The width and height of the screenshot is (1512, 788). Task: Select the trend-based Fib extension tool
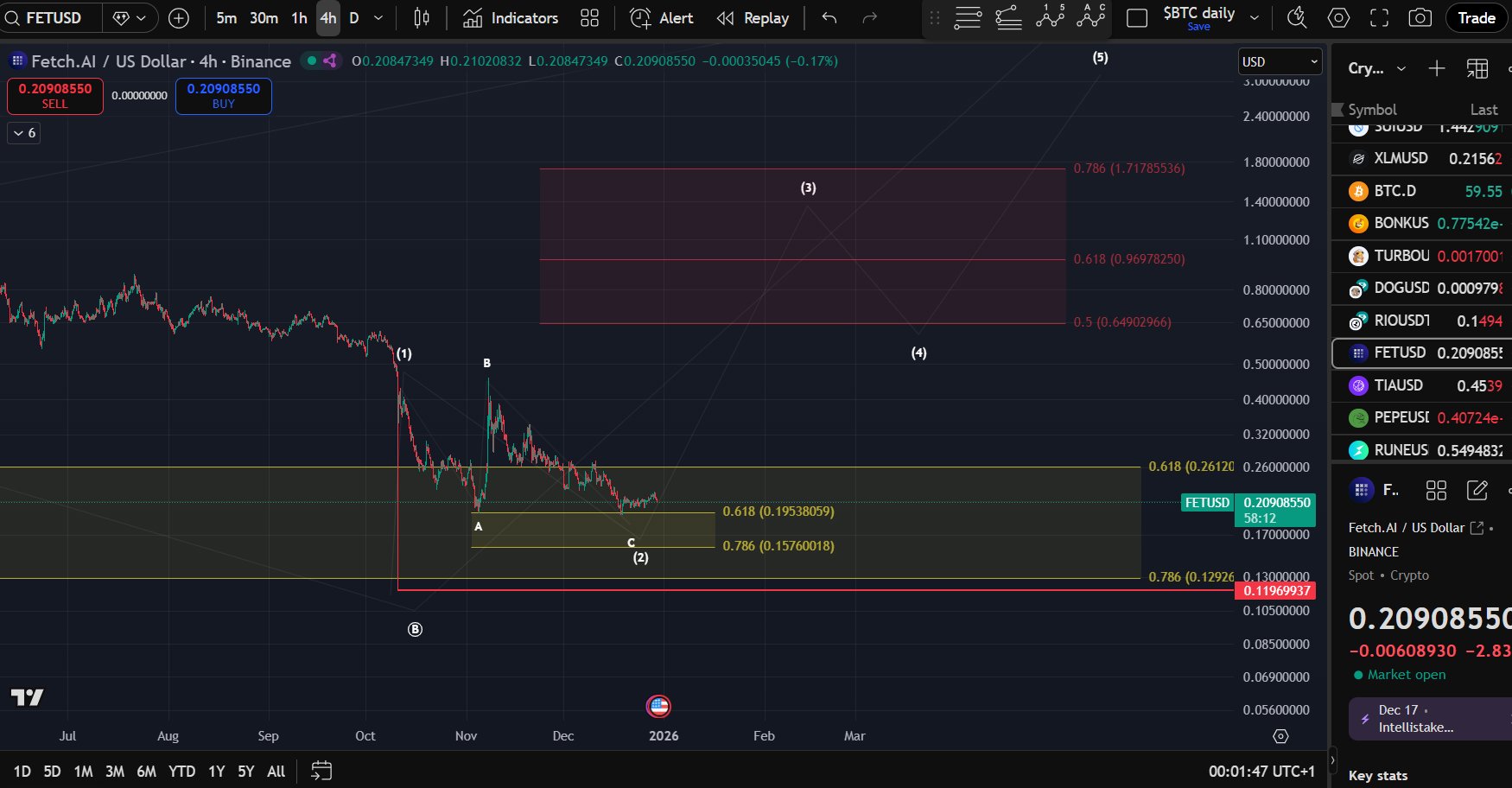(x=1009, y=18)
